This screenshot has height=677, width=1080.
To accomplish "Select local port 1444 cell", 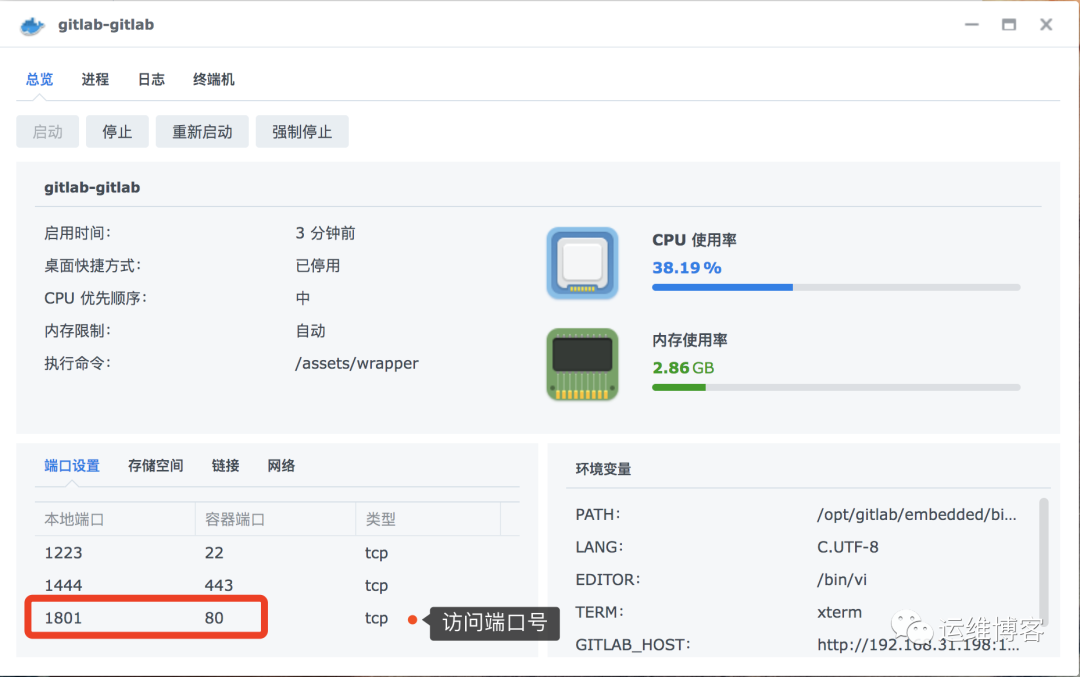I will [x=63, y=585].
